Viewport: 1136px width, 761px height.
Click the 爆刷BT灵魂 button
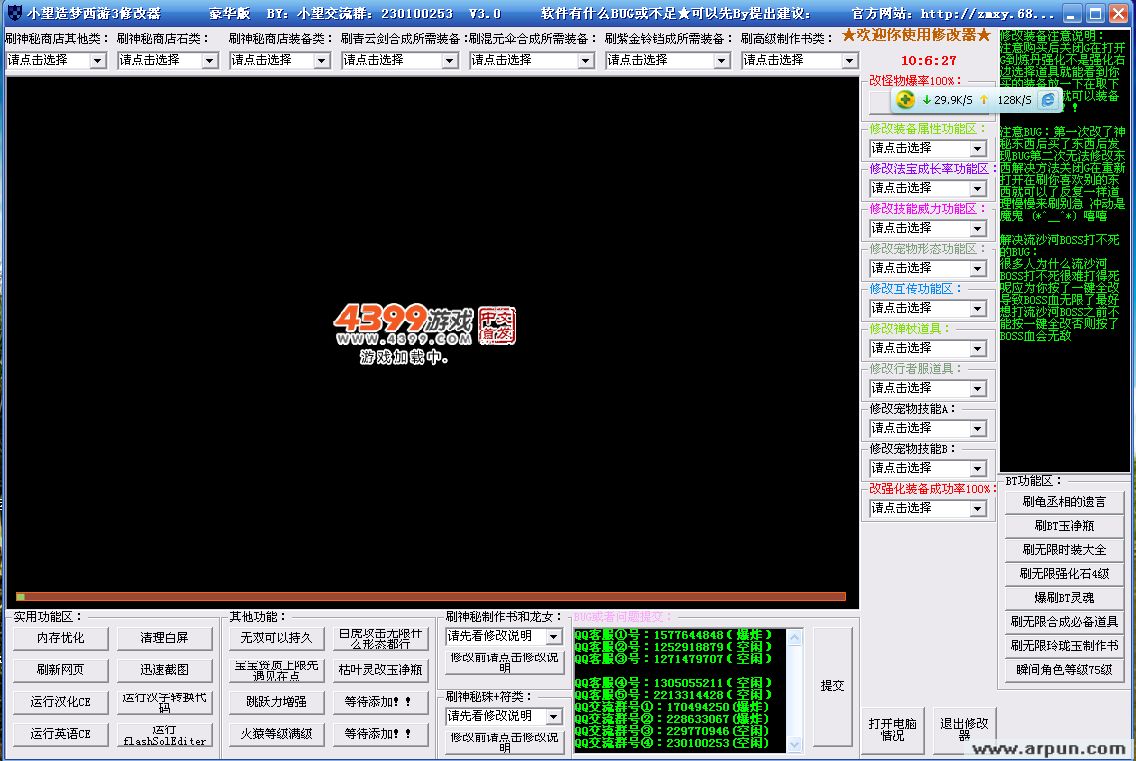[1064, 598]
